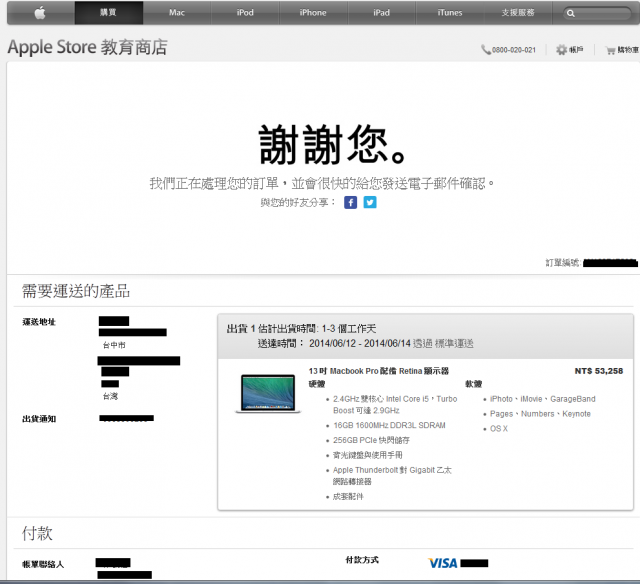Click the 256GB PCIe 快閃儲存 line
Image resolution: width=640 pixels, height=584 pixels.
(x=371, y=440)
